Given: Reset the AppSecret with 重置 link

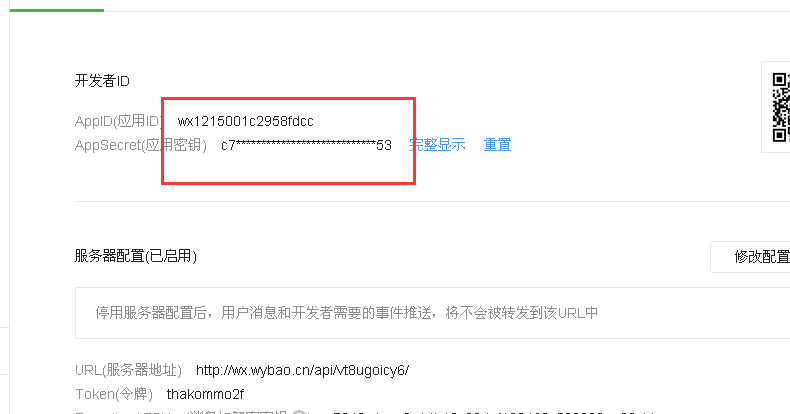Looking at the screenshot, I should pos(497,145).
